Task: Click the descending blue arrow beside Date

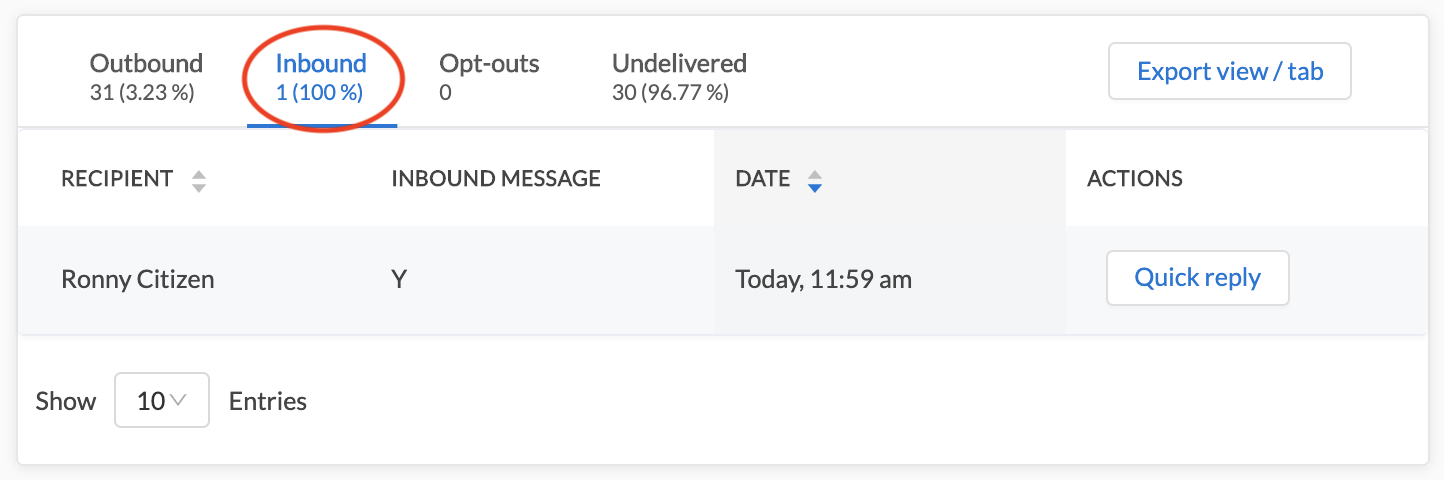Action: pyautogui.click(x=815, y=187)
